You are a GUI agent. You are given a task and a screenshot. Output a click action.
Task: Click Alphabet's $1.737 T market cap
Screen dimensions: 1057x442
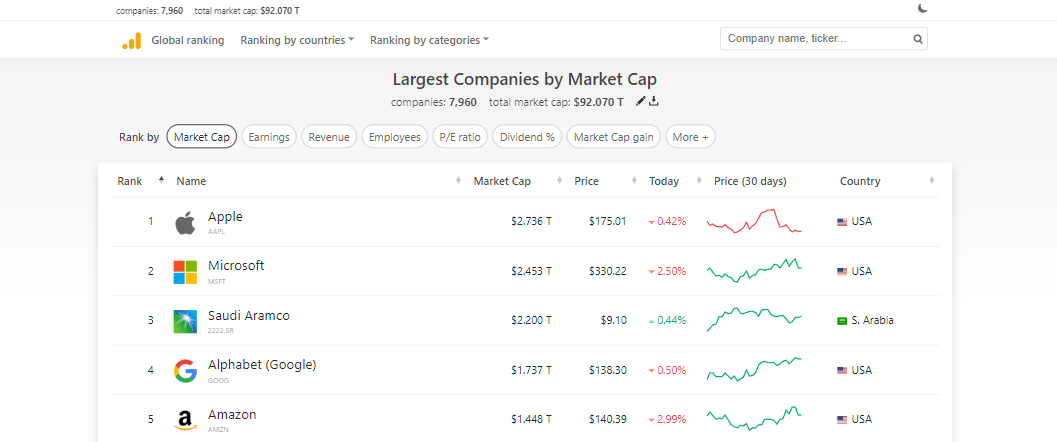pyautogui.click(x=531, y=370)
